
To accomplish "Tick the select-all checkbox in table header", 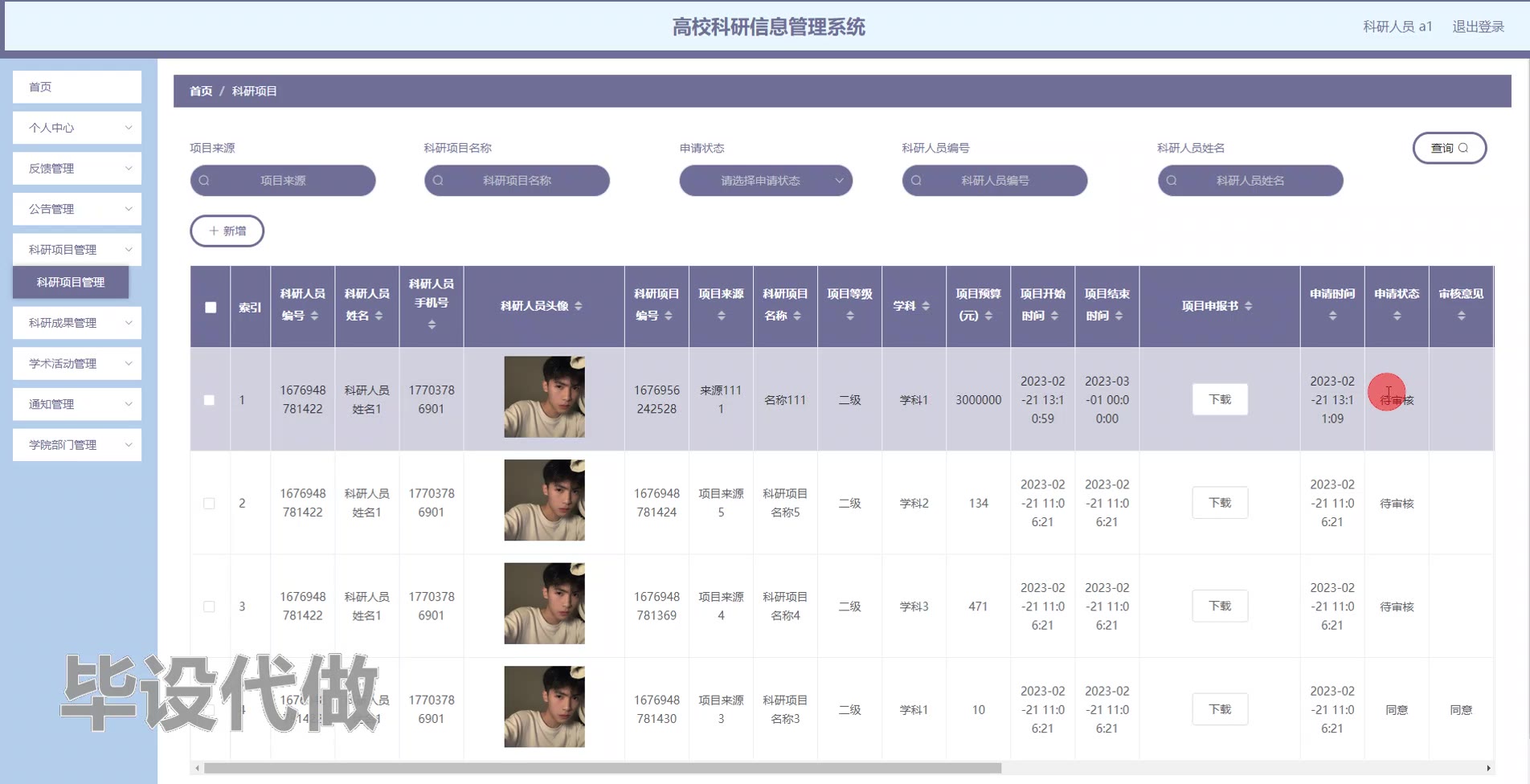I will pos(211,307).
